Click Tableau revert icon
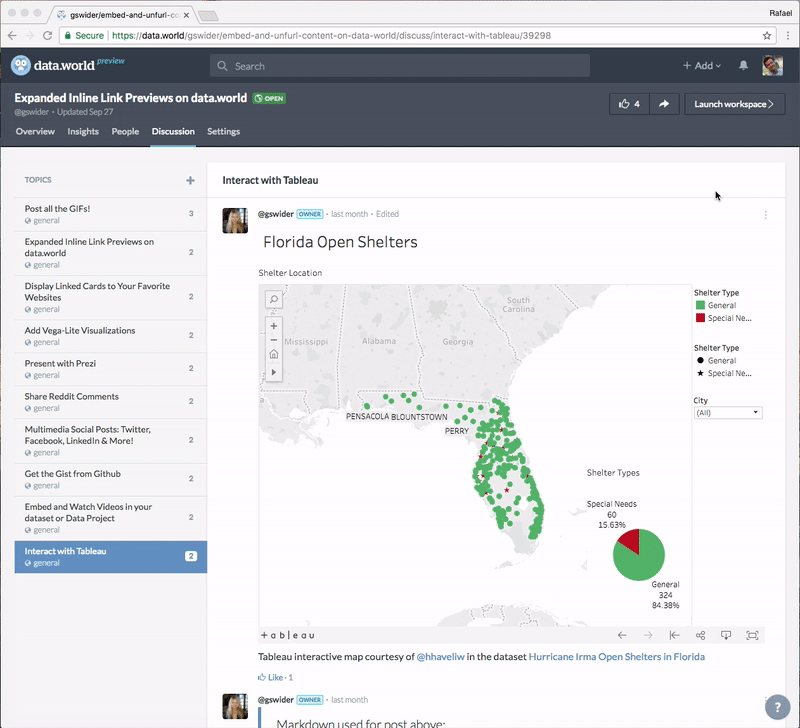This screenshot has height=728, width=800. click(674, 635)
